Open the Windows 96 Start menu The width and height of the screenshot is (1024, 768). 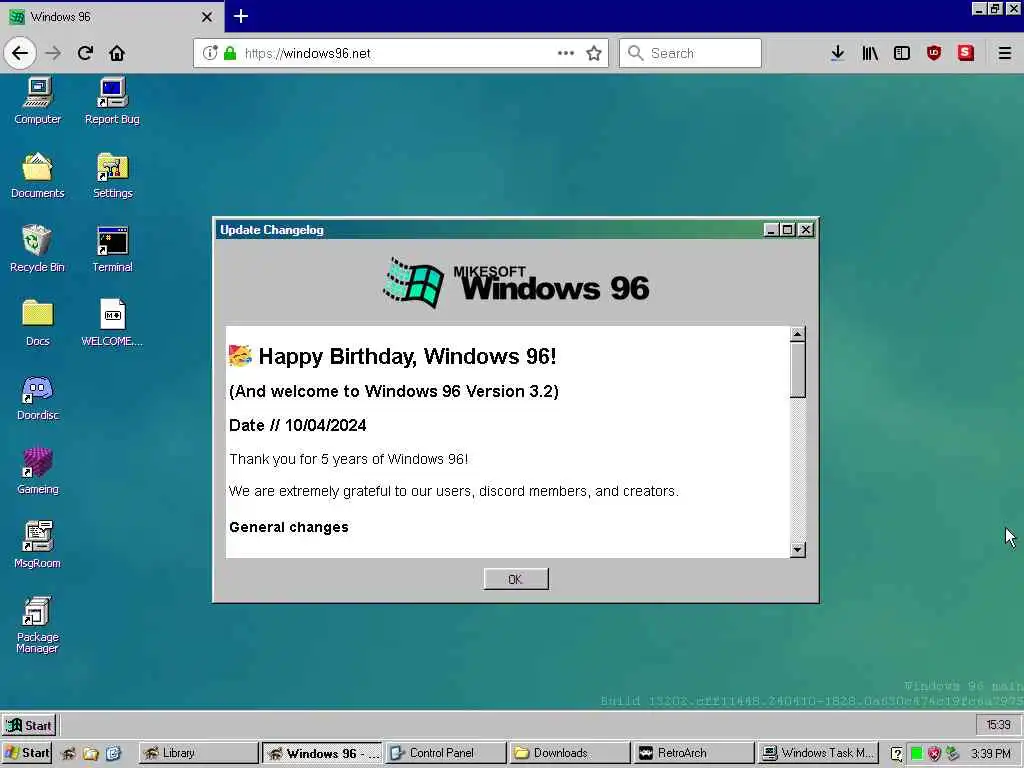[29, 725]
